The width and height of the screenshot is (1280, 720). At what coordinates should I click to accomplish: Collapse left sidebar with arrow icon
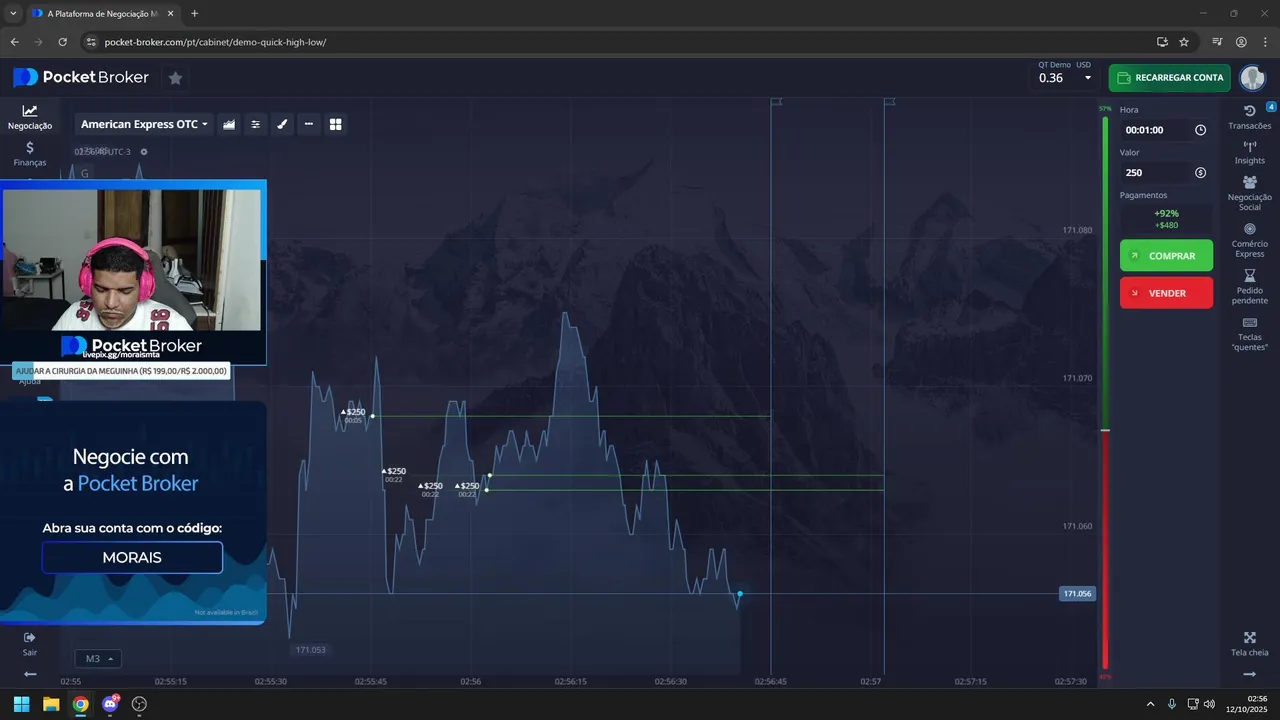(30, 674)
